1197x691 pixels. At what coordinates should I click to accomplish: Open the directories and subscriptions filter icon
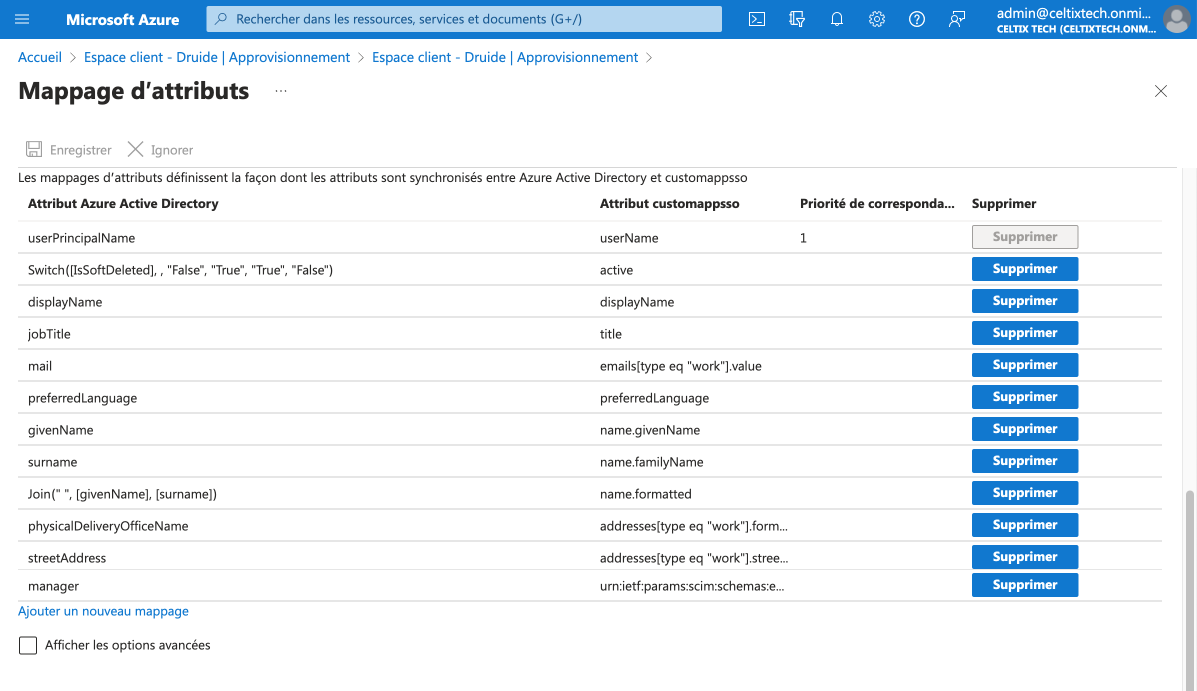(x=797, y=19)
